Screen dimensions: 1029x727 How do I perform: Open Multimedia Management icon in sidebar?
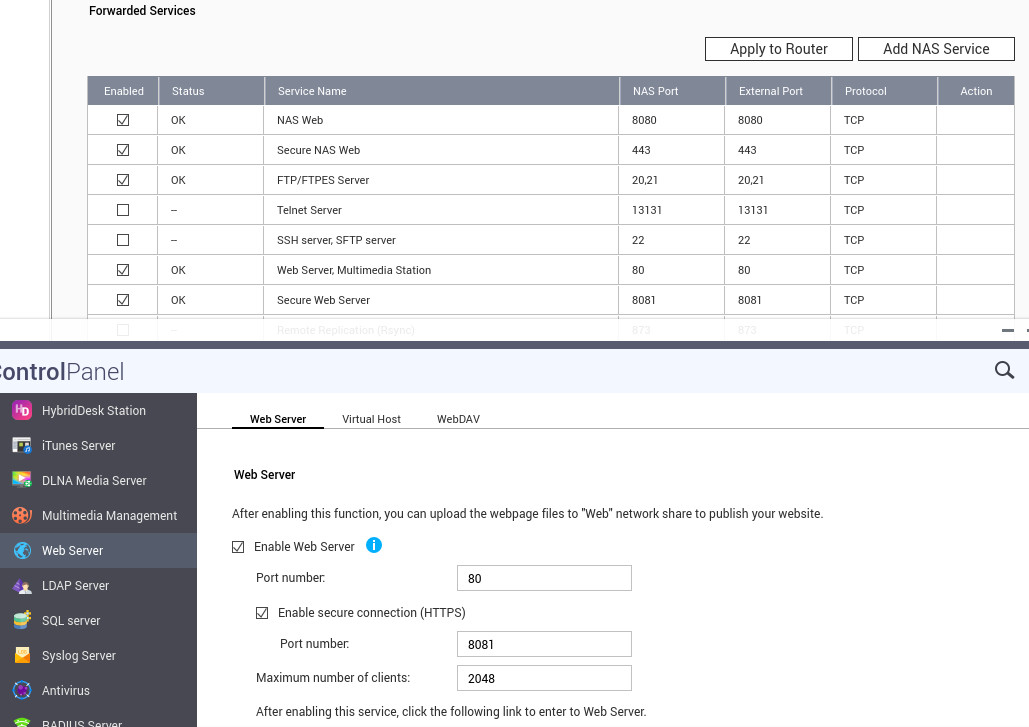coord(22,515)
